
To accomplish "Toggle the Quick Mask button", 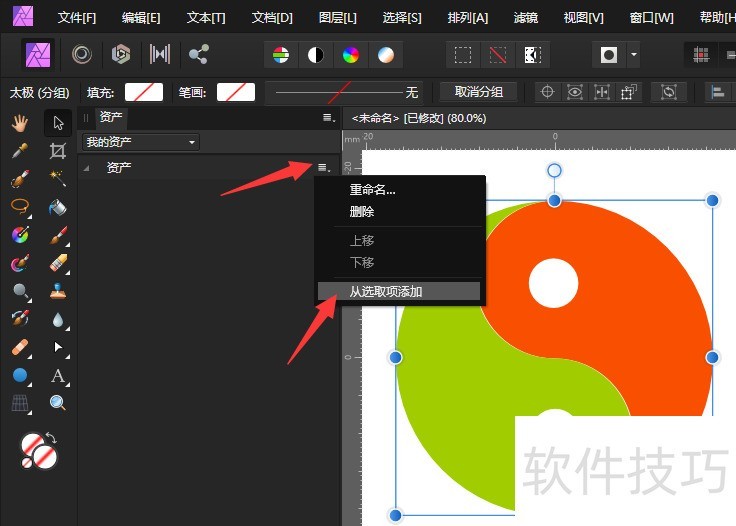I will pyautogui.click(x=609, y=54).
